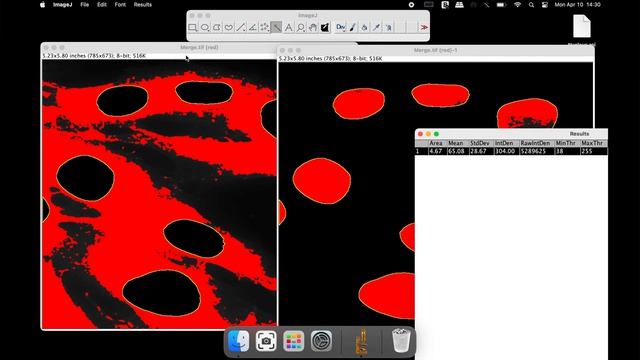
Task: Focus the Merge.tif (red)-1 window title bar
Action: 436,50
